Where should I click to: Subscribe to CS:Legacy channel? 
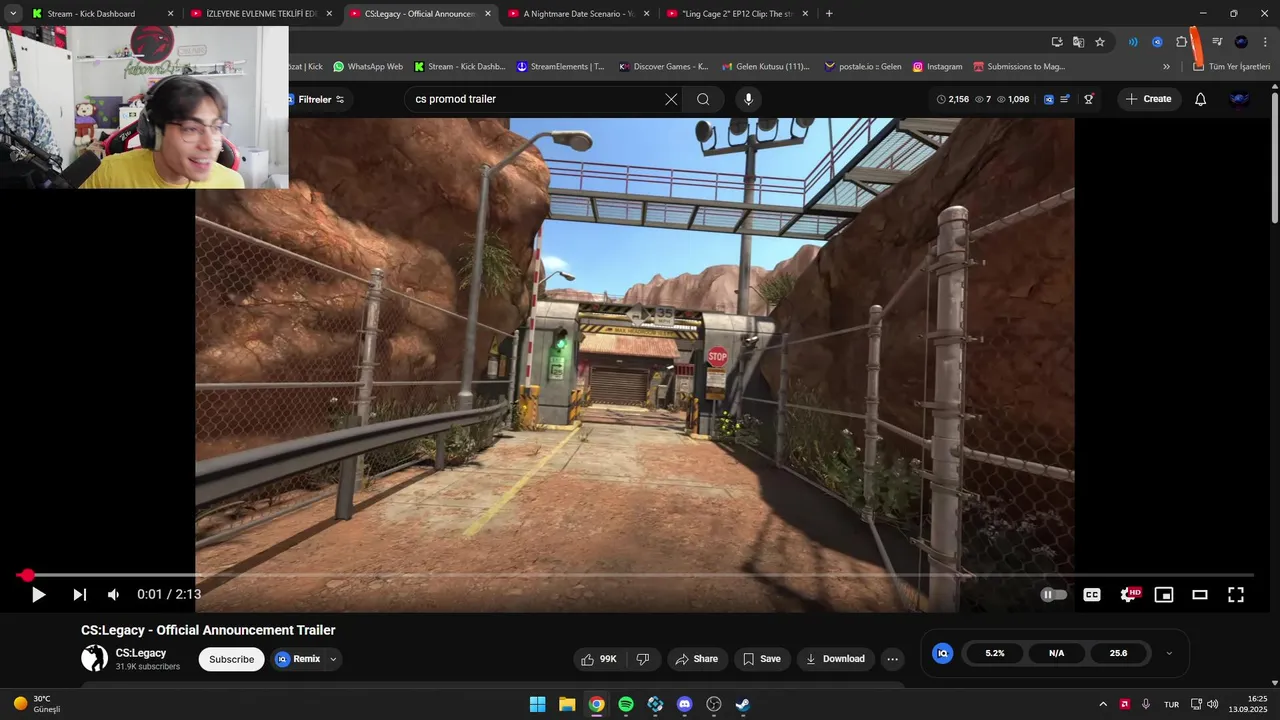coord(231,659)
